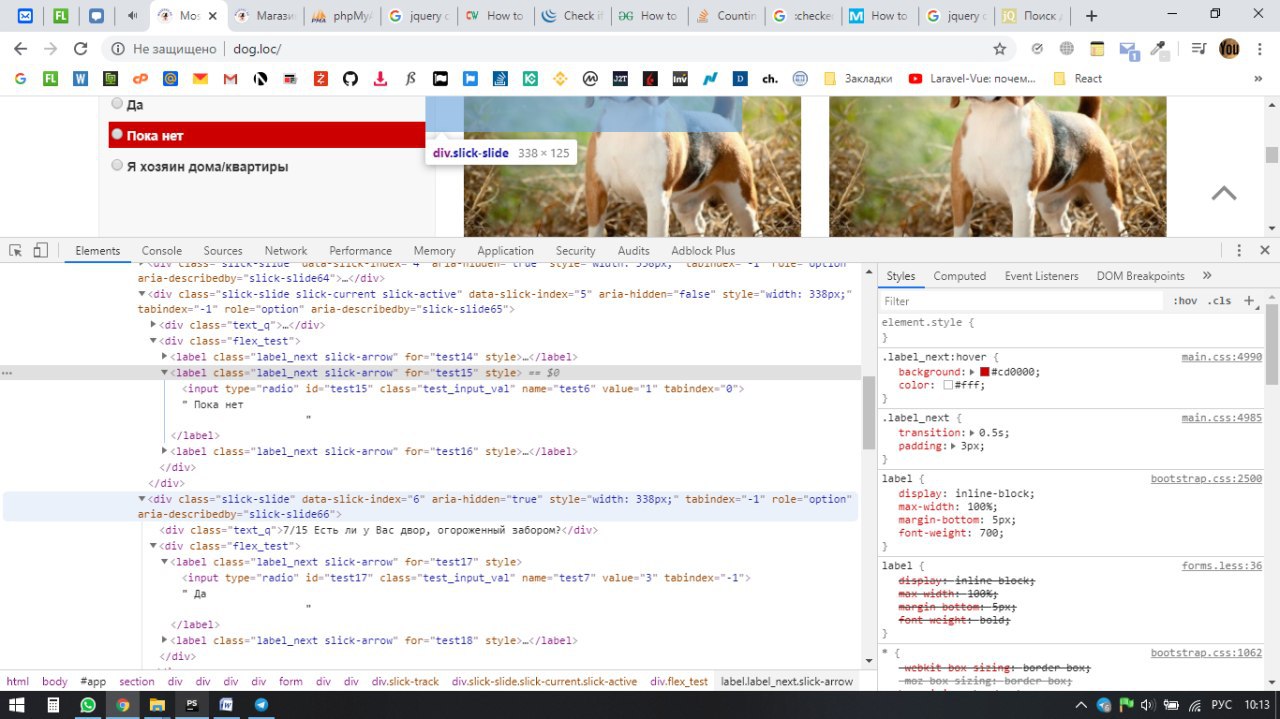
Task: Click the address bar showing dog.loc/
Action: [x=550, y=48]
